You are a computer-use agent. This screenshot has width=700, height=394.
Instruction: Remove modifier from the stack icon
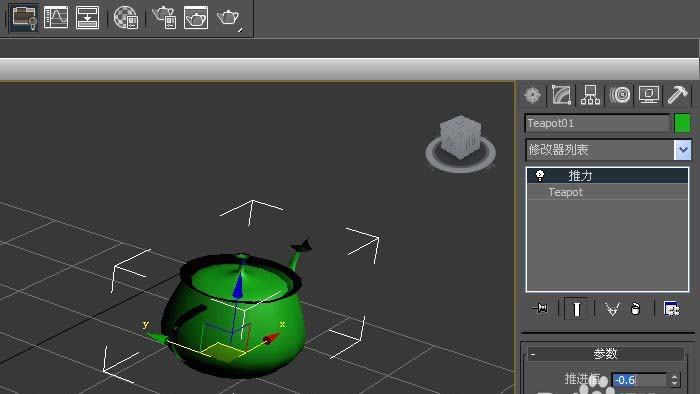(x=635, y=308)
